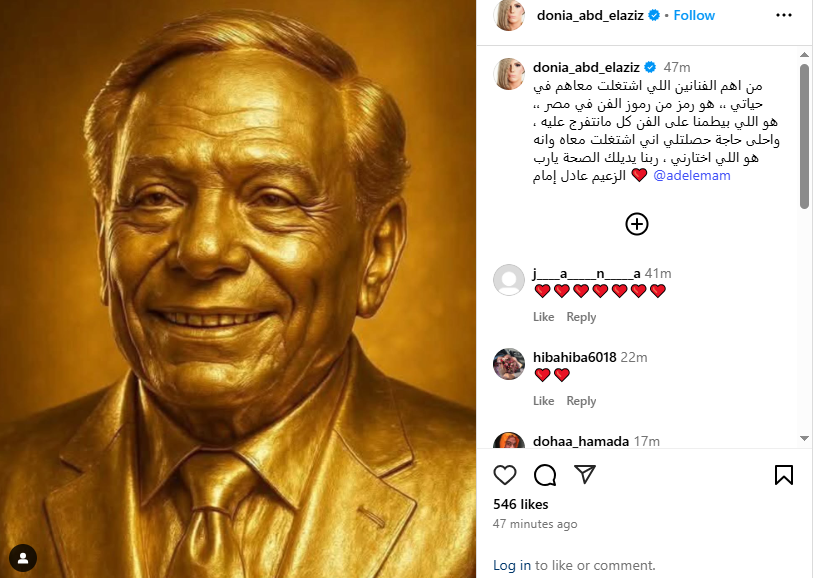The width and height of the screenshot is (825, 578).
Task: Save post with bookmark icon
Action: click(x=783, y=475)
